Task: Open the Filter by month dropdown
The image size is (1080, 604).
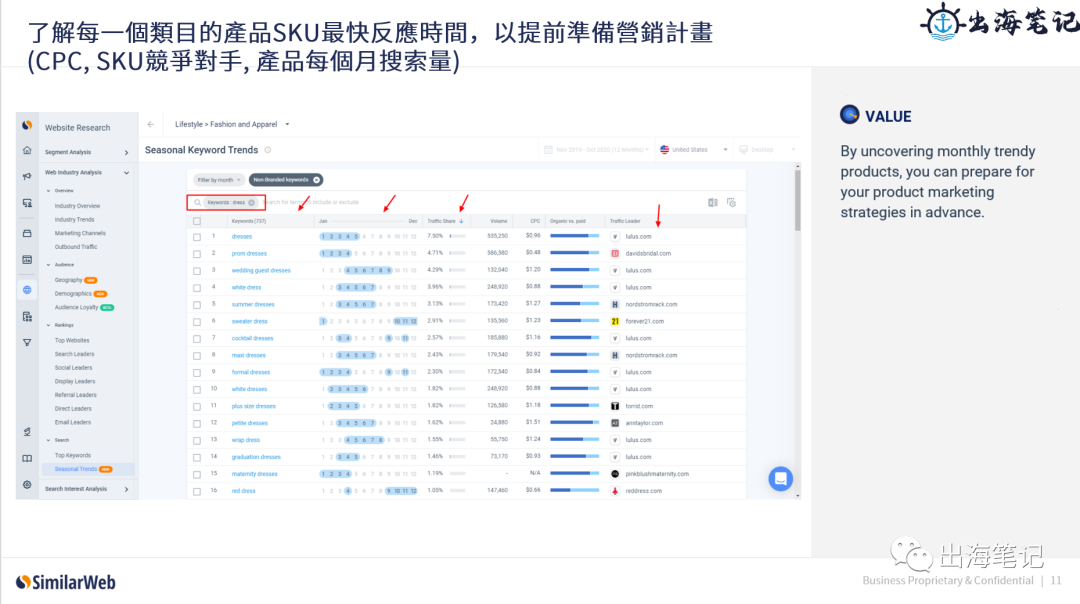Action: [x=216, y=180]
